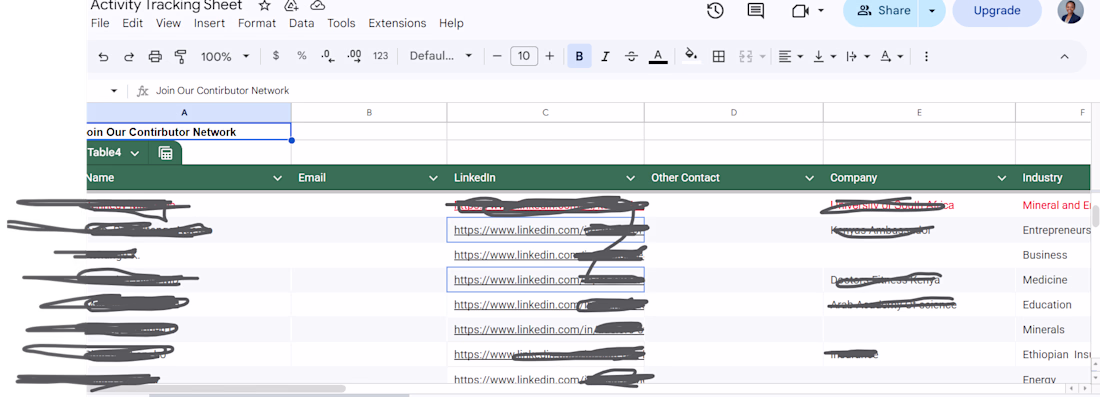
Task: Open the Share quick-settings dropdown arrow
Action: pos(932,11)
